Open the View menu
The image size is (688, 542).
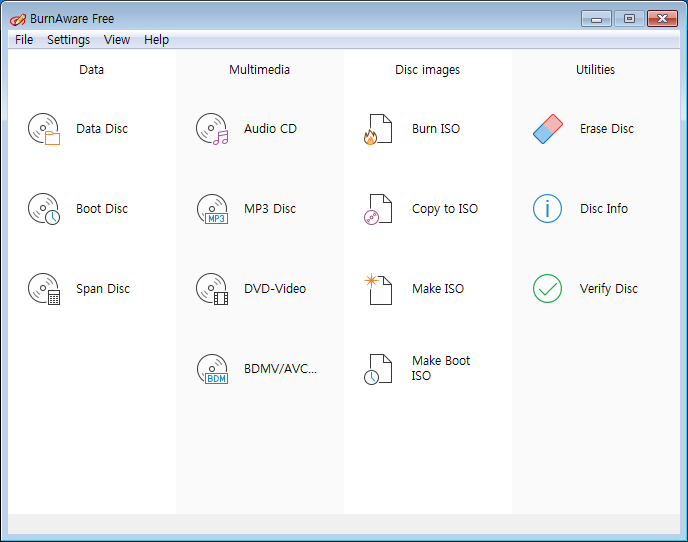click(117, 39)
